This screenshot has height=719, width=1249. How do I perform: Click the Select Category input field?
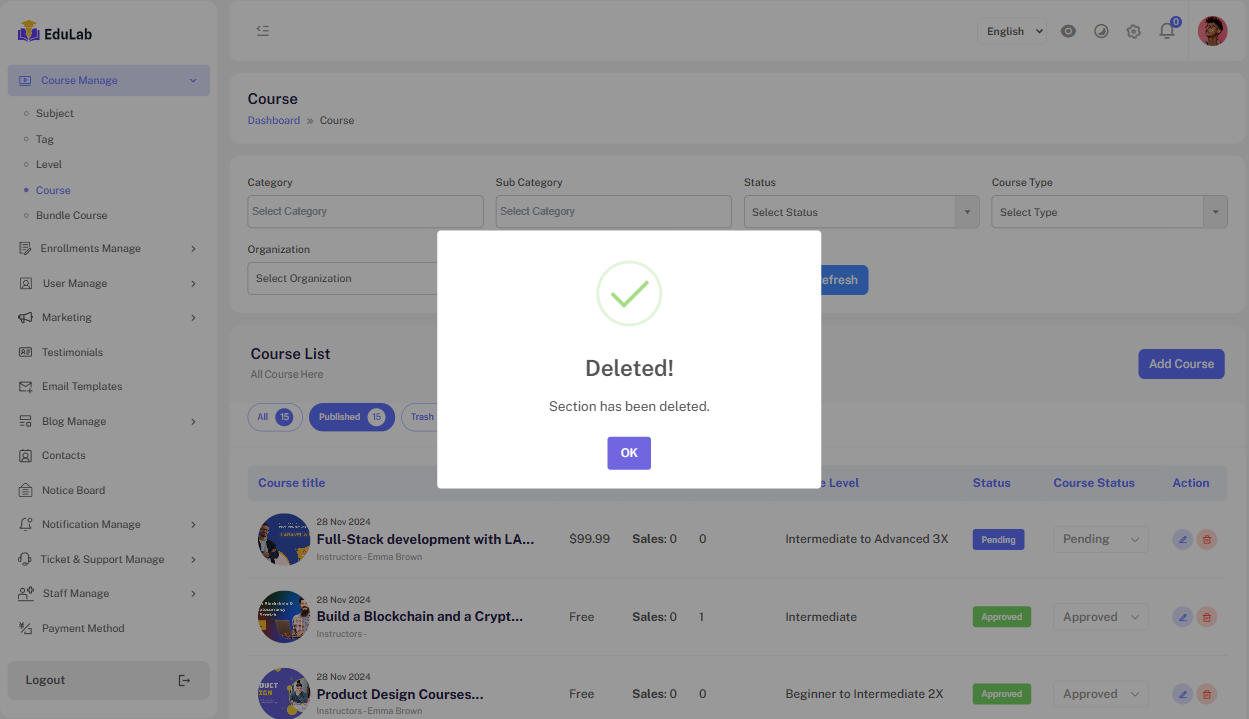[x=365, y=211]
